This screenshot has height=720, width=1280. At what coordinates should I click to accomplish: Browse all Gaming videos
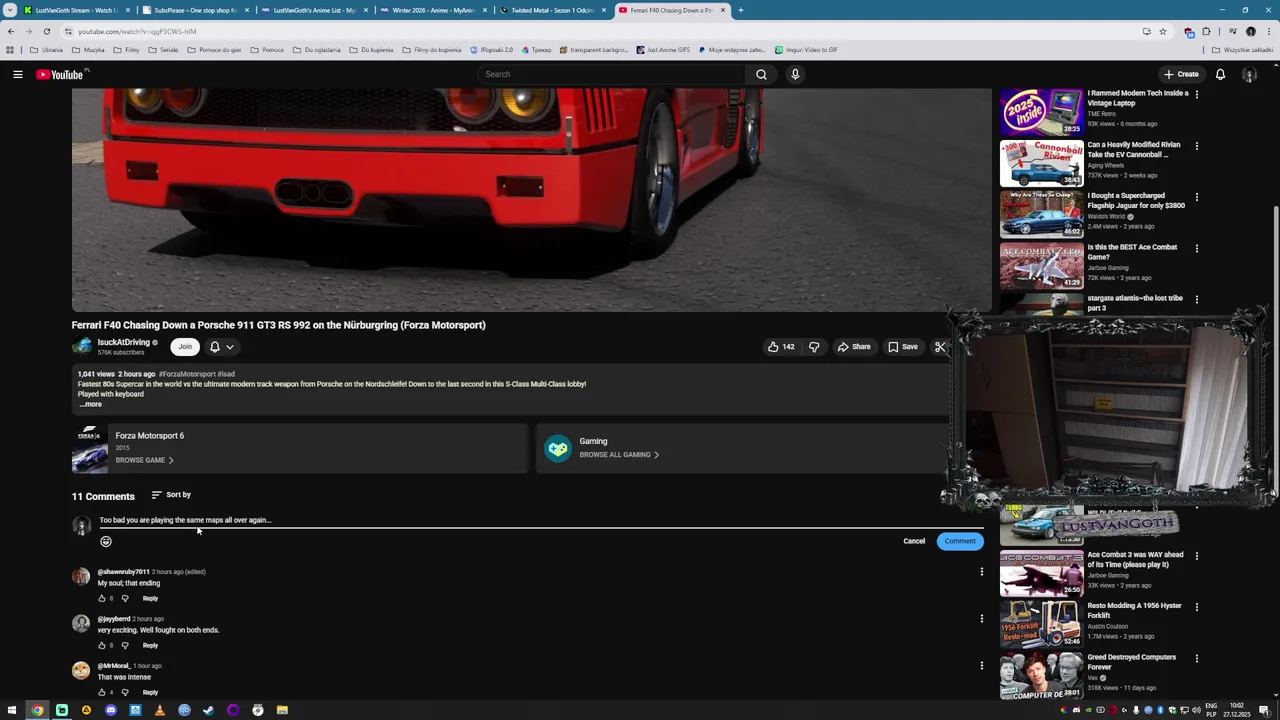tap(619, 455)
